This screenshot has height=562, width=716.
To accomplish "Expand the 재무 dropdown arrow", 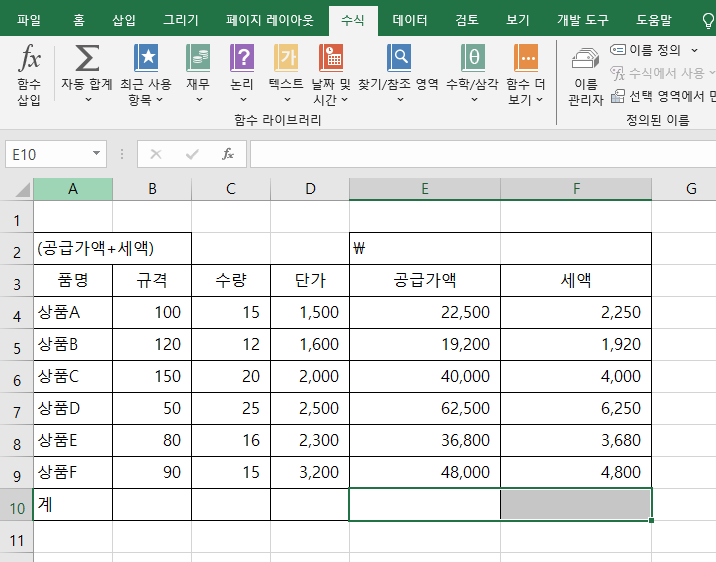I will tap(199, 100).
